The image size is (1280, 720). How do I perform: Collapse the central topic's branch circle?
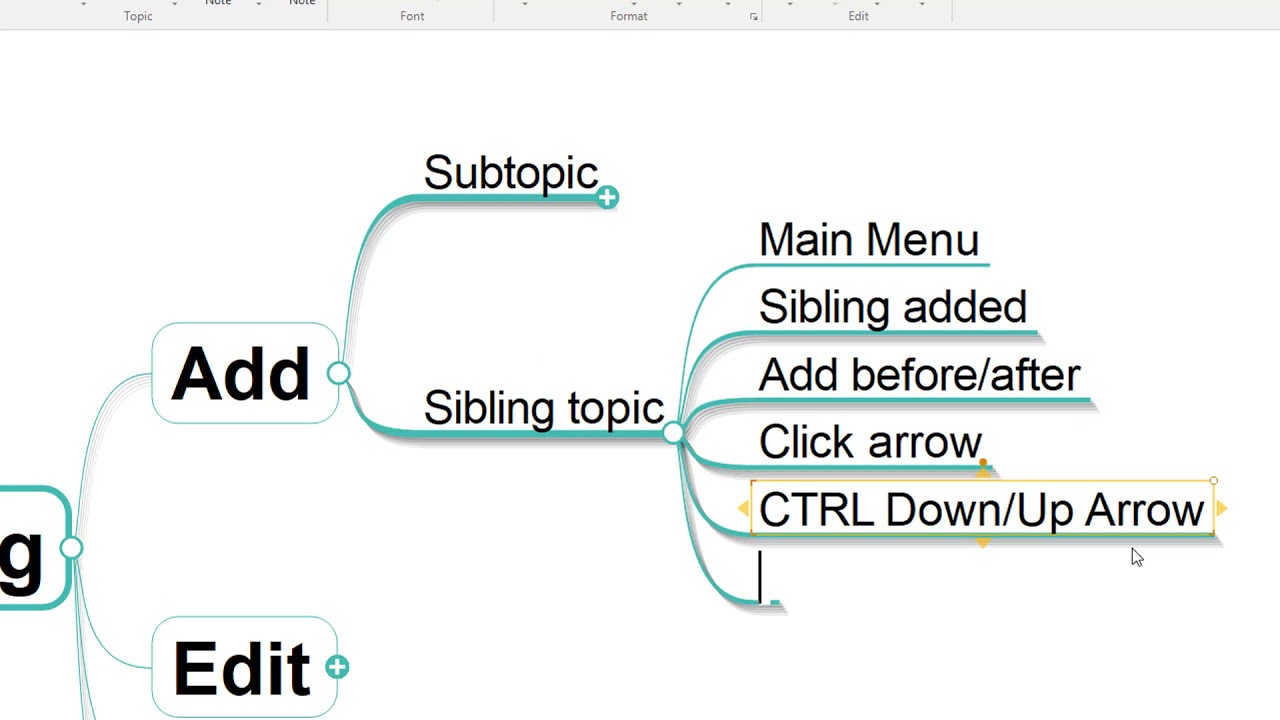(71, 547)
